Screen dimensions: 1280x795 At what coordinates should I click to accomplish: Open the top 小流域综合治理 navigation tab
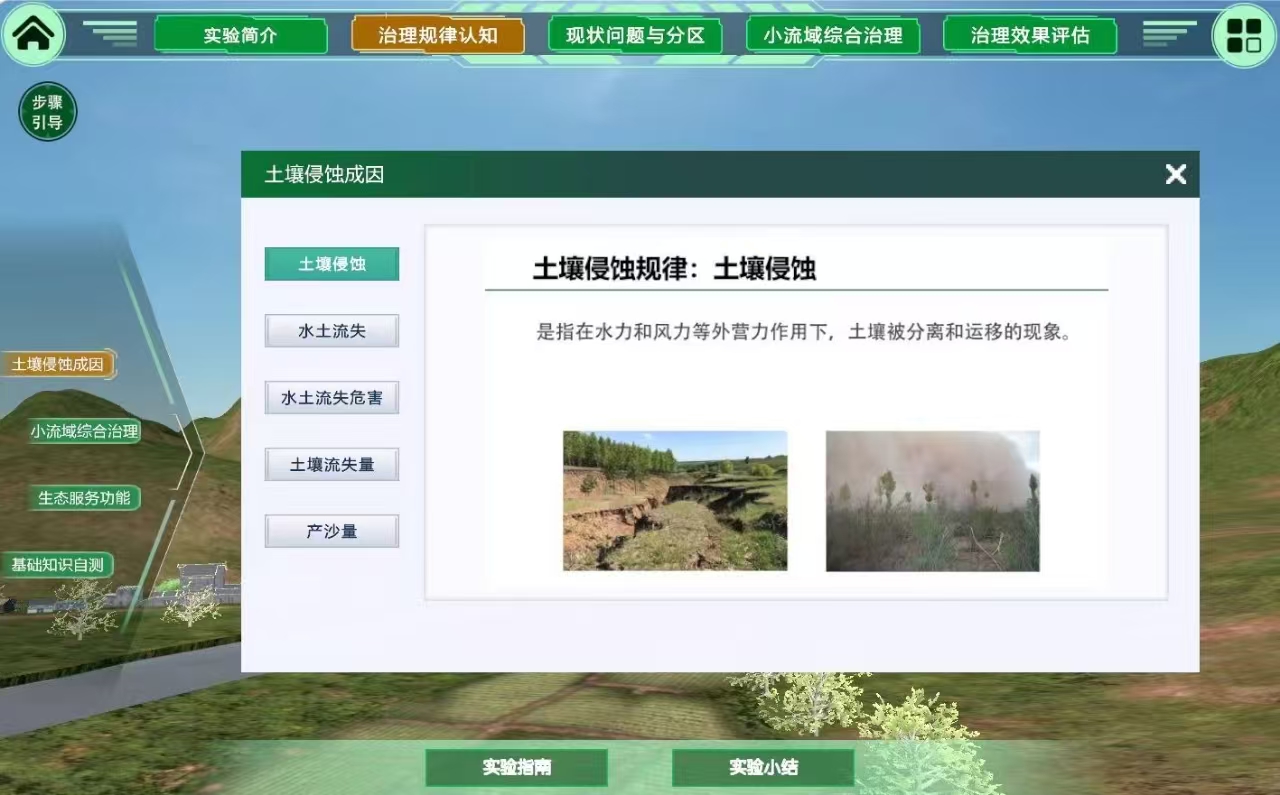(832, 36)
